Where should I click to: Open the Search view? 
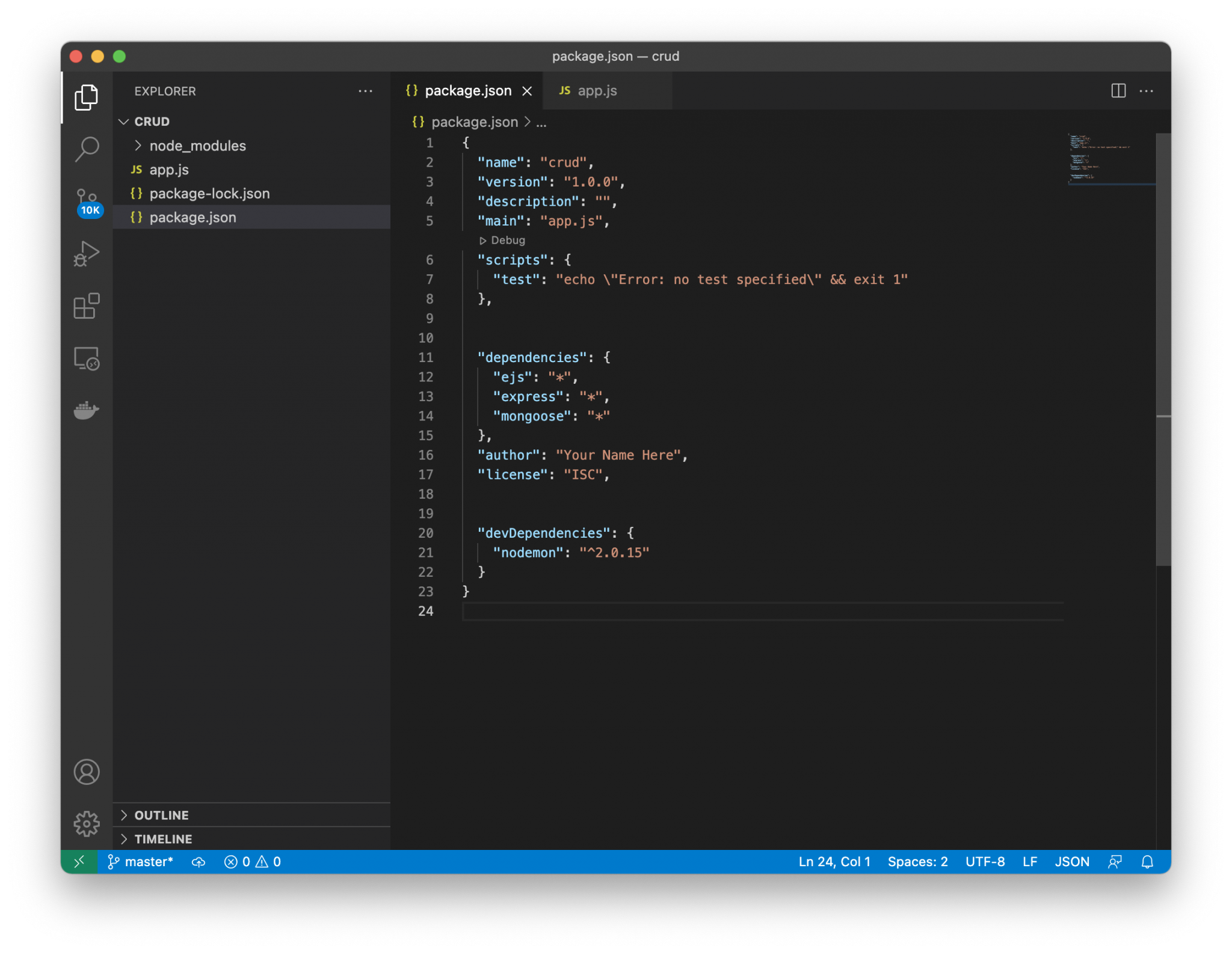tap(87, 148)
